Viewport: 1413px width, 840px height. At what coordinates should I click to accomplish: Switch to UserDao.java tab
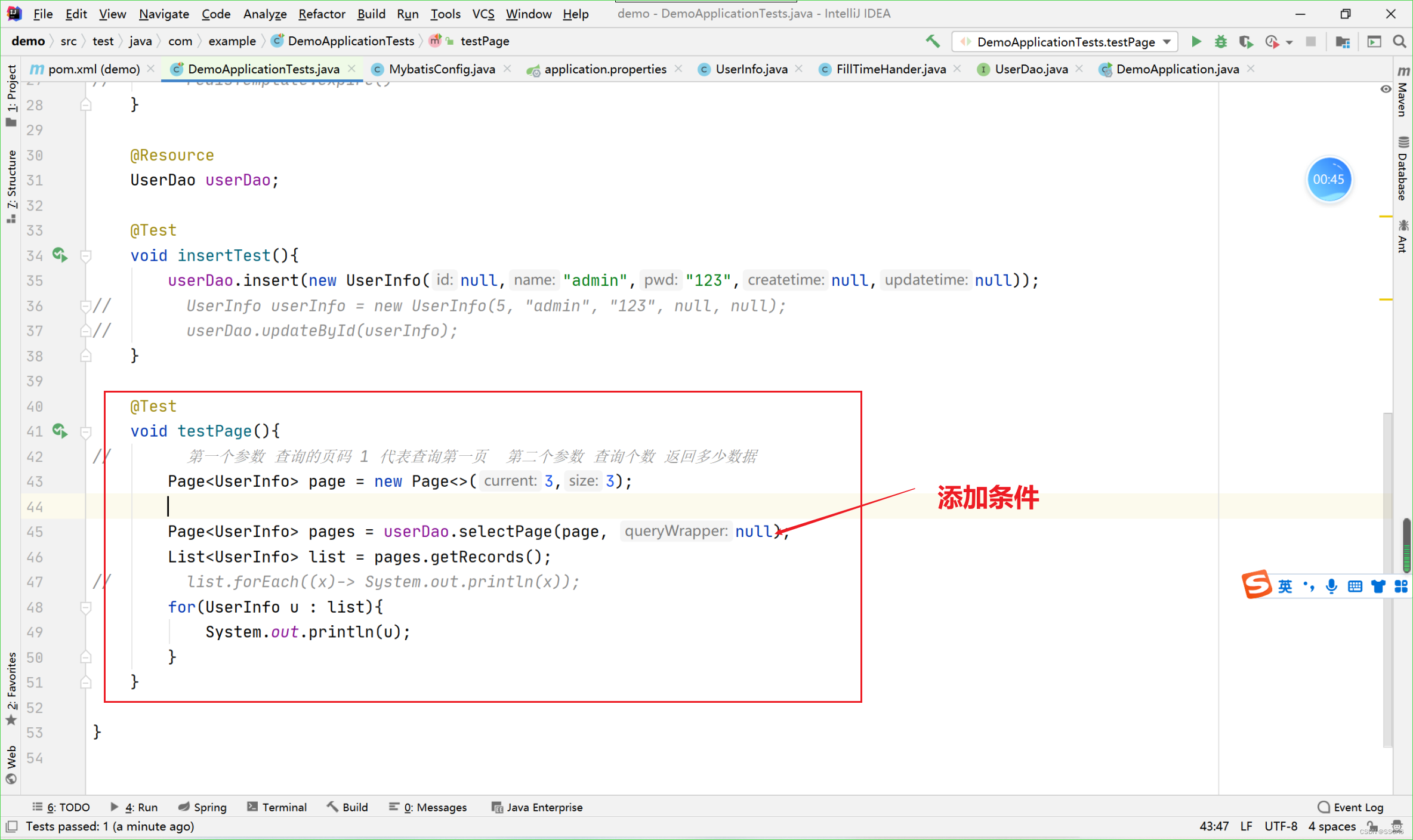[1031, 69]
